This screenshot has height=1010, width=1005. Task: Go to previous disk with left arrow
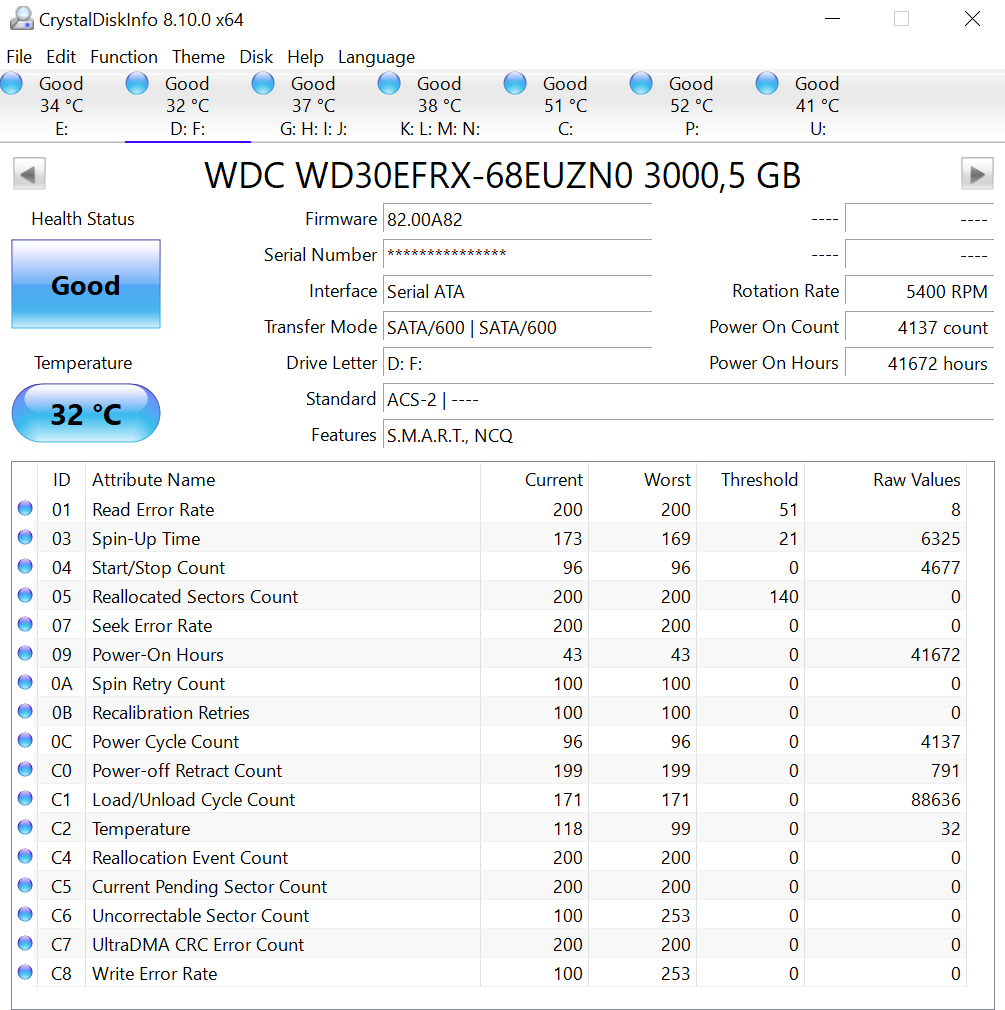pos(29,174)
